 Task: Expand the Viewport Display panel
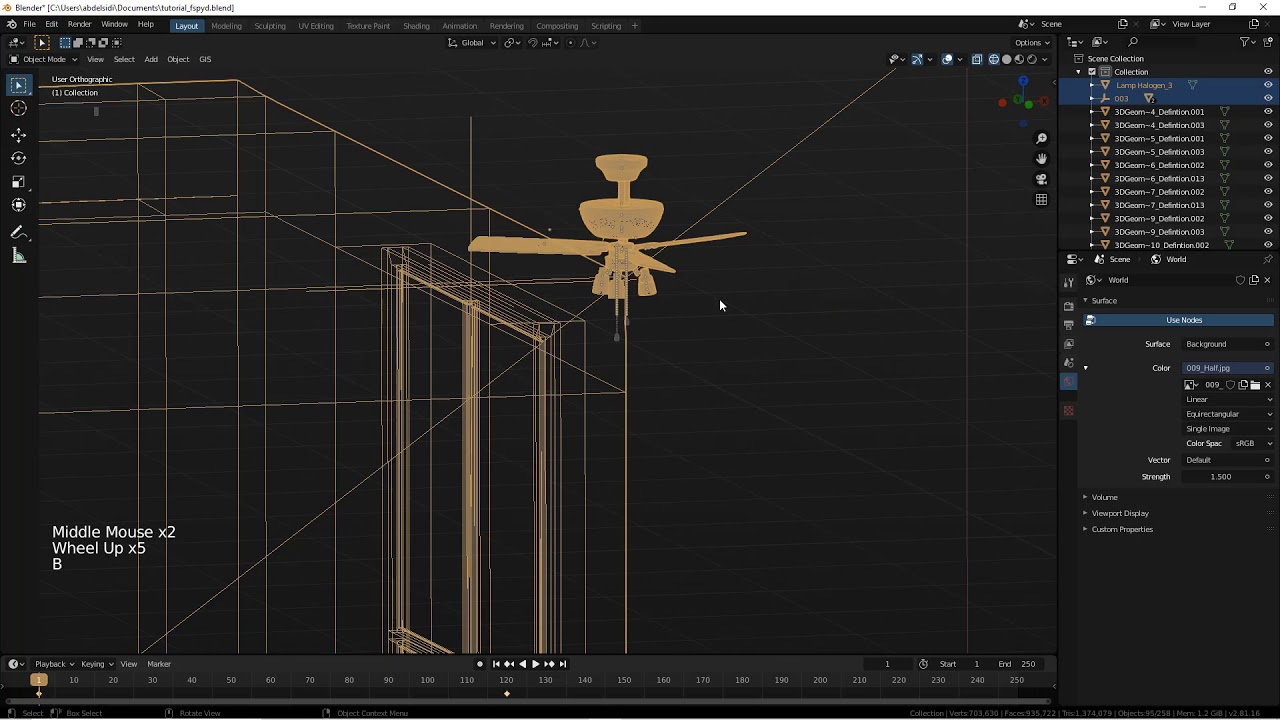point(1119,513)
